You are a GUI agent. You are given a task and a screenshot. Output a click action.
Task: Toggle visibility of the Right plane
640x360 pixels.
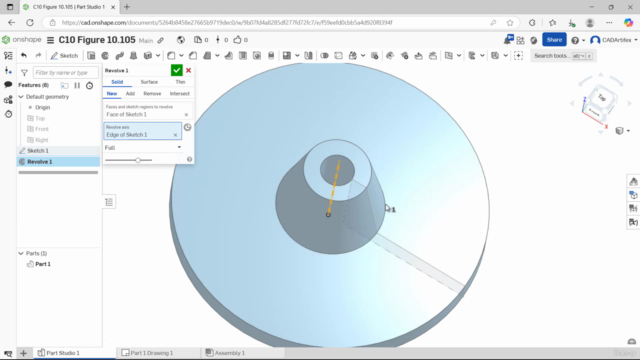[30, 140]
